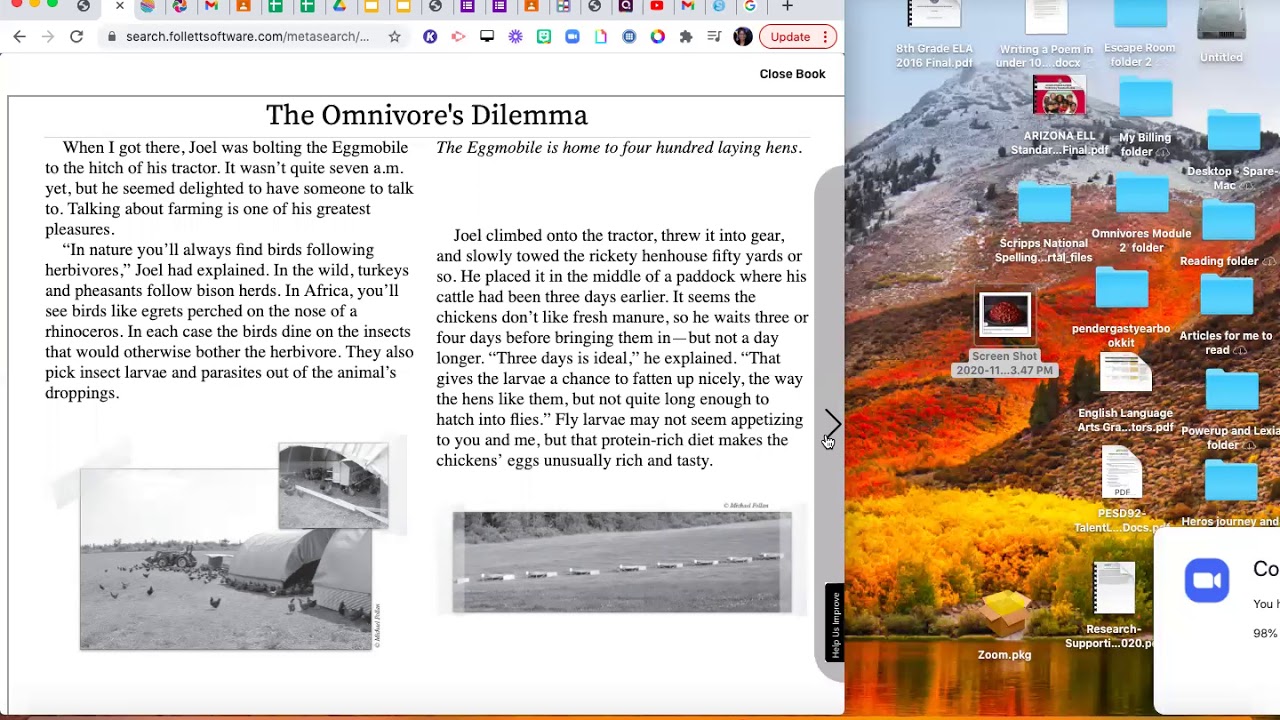Switch to the Google Drive browser tab
Image resolution: width=1280 pixels, height=720 pixels.
(x=339, y=6)
